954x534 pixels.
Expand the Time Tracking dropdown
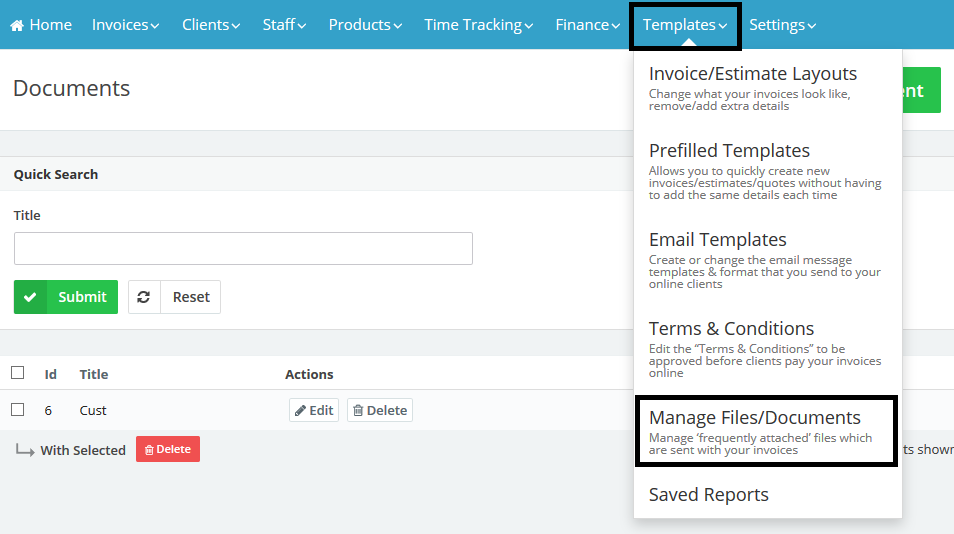478,25
